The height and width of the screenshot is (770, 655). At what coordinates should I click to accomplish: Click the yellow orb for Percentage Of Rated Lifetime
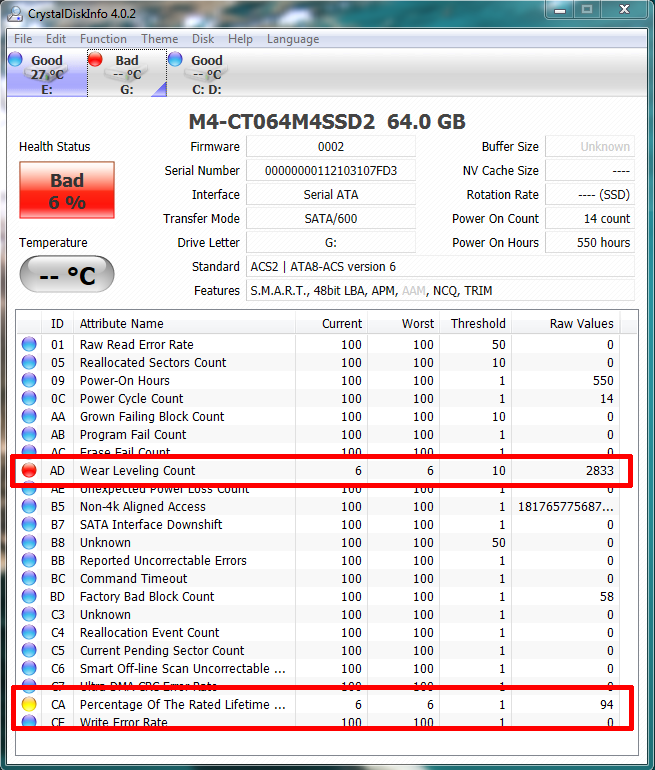(x=29, y=705)
